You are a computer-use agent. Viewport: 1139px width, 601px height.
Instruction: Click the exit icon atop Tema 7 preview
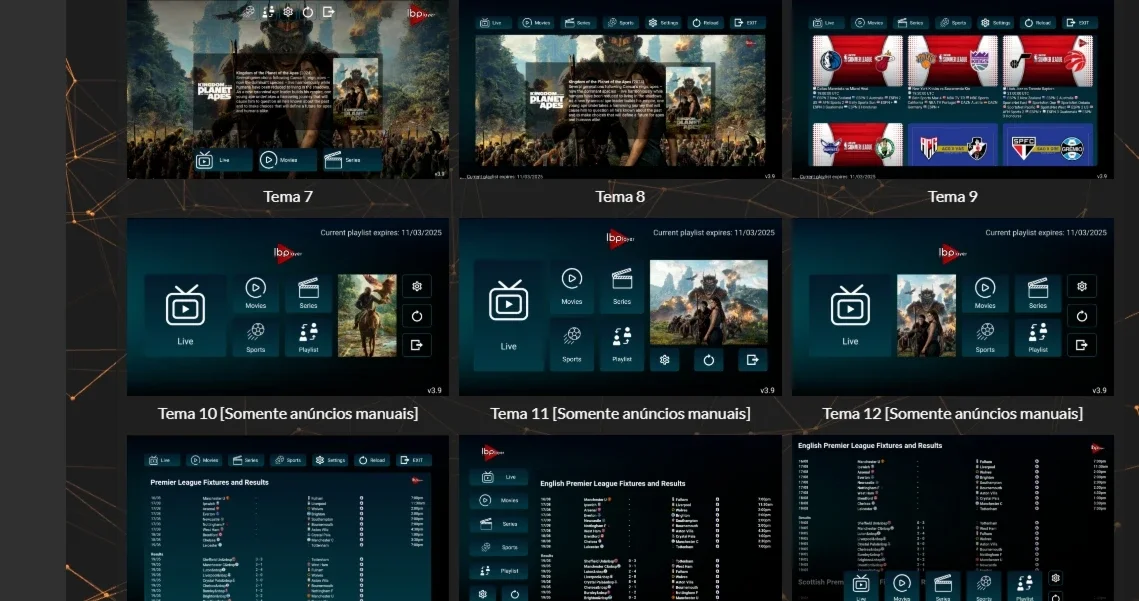pyautogui.click(x=328, y=12)
